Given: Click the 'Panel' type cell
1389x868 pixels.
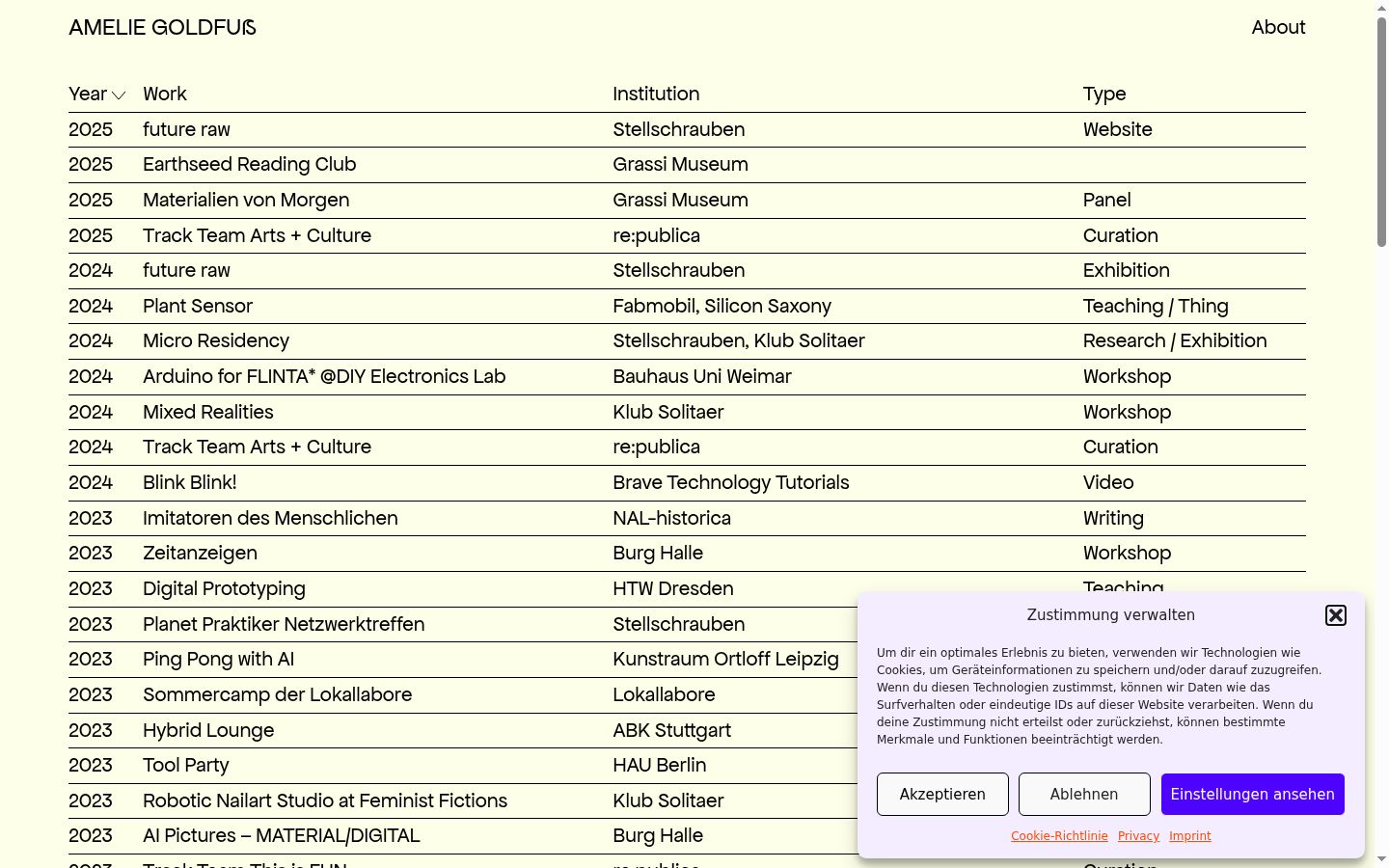Looking at the screenshot, I should point(1106,201).
